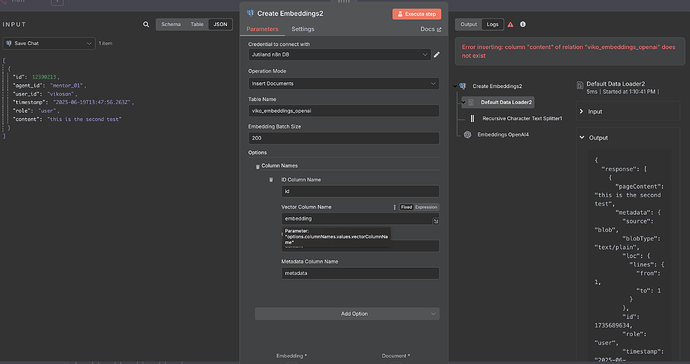
Task: Remove Column Names option with trash icon
Action: 257,166
